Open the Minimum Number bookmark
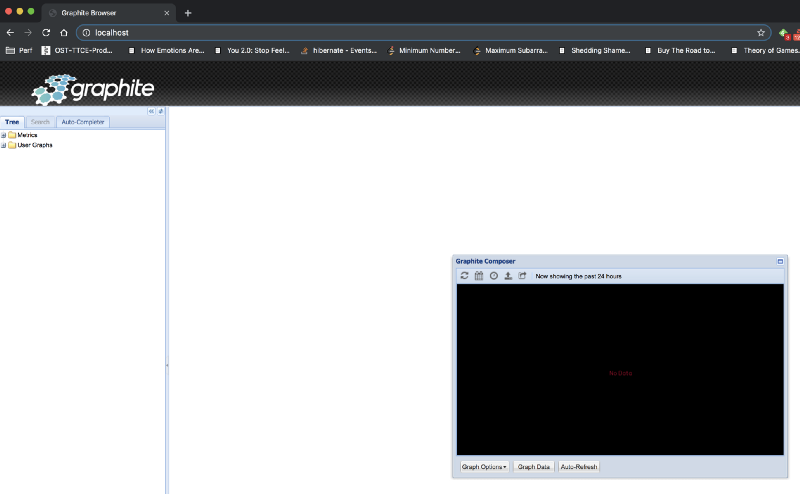800x494 pixels. 424,51
